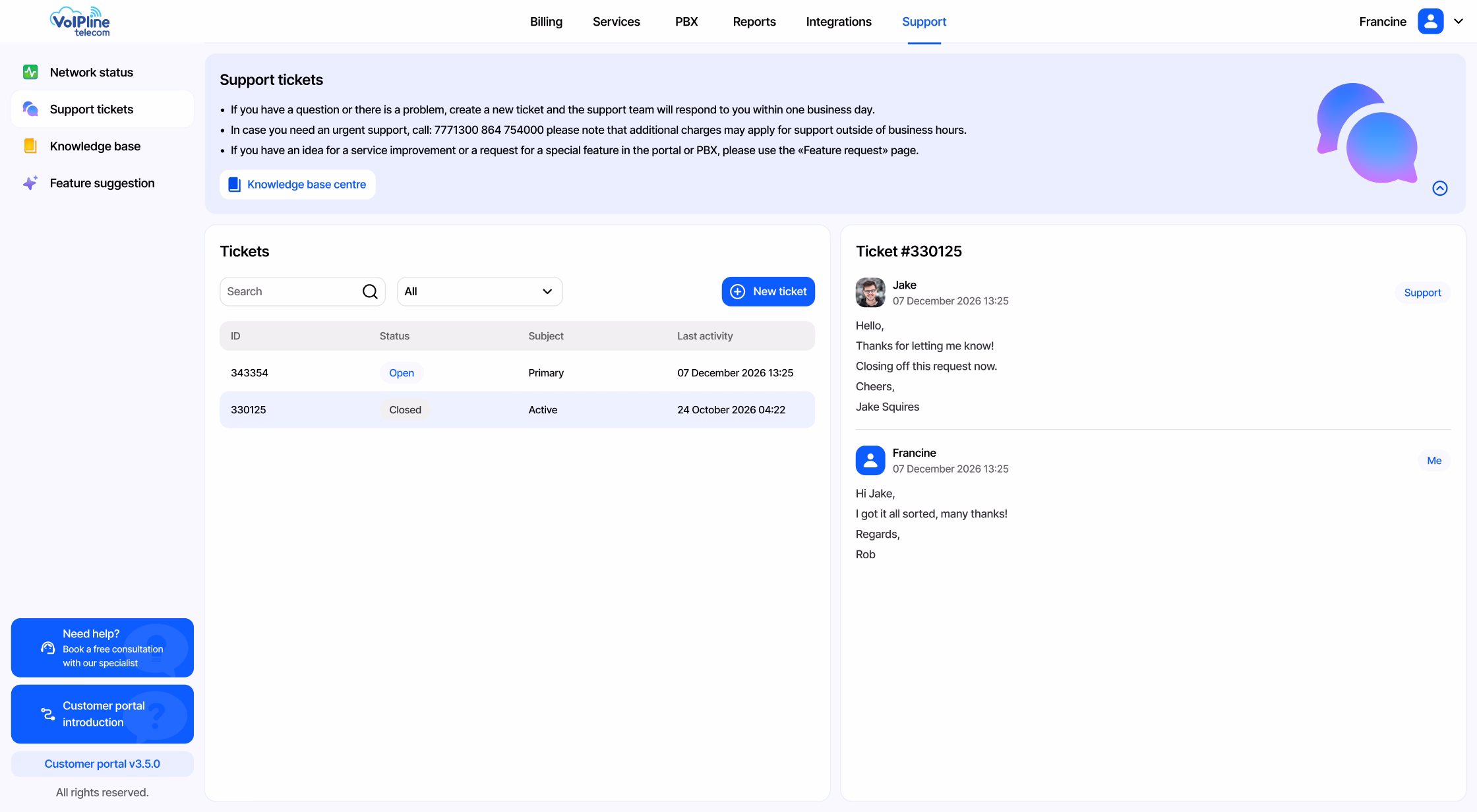Image resolution: width=1477 pixels, height=812 pixels.
Task: Open the Reports menu
Action: [754, 22]
